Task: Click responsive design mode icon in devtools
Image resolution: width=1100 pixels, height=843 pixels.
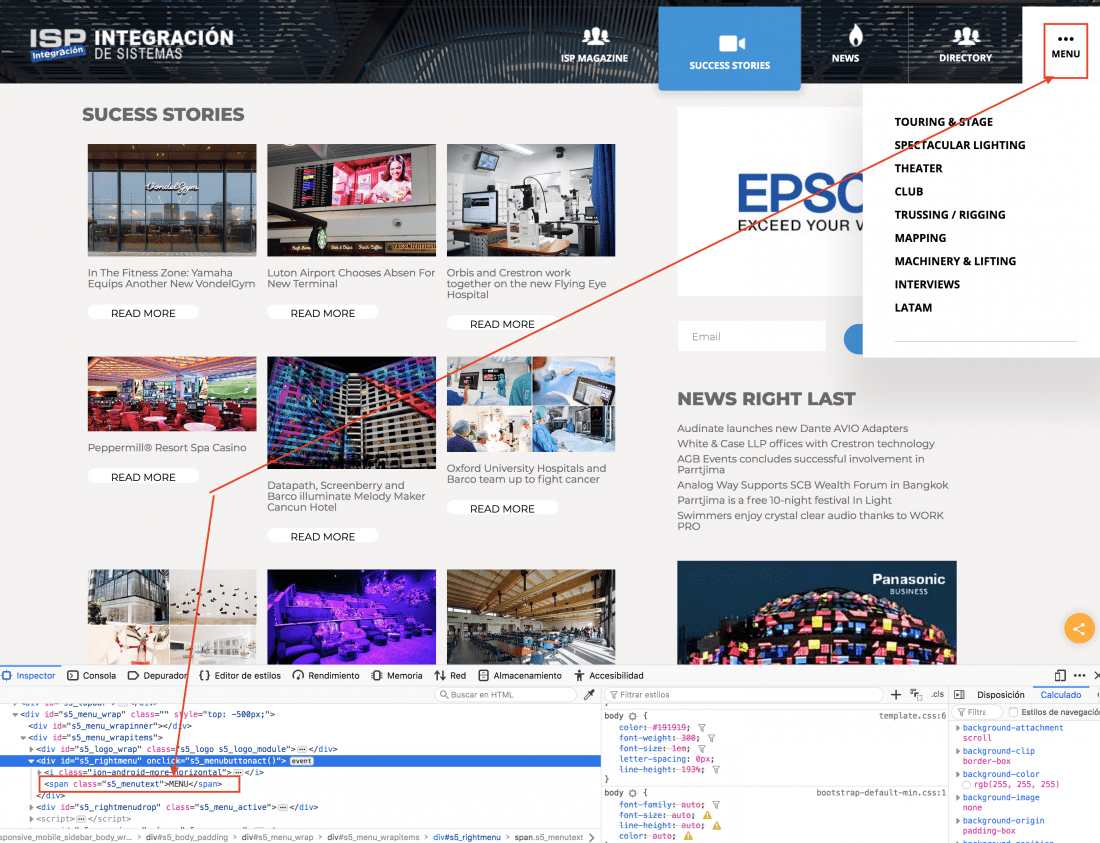Action: (1060, 675)
